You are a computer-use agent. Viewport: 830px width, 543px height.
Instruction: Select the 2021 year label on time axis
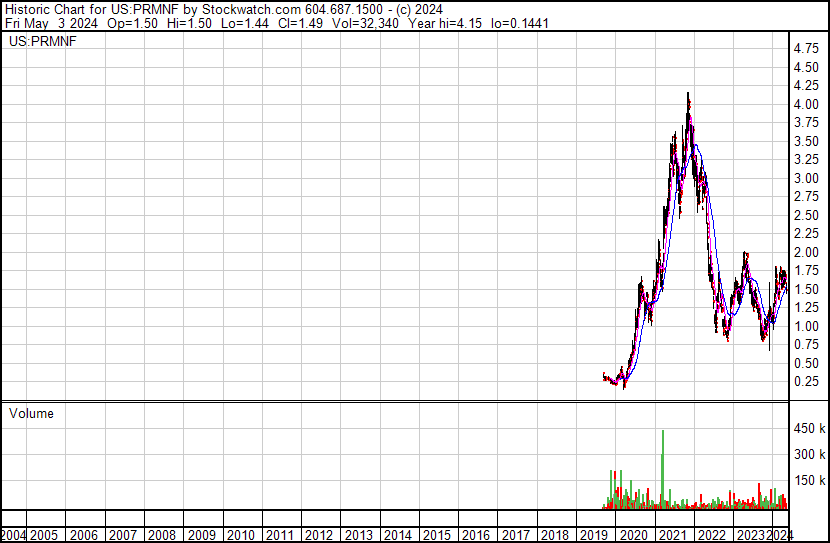[670, 534]
